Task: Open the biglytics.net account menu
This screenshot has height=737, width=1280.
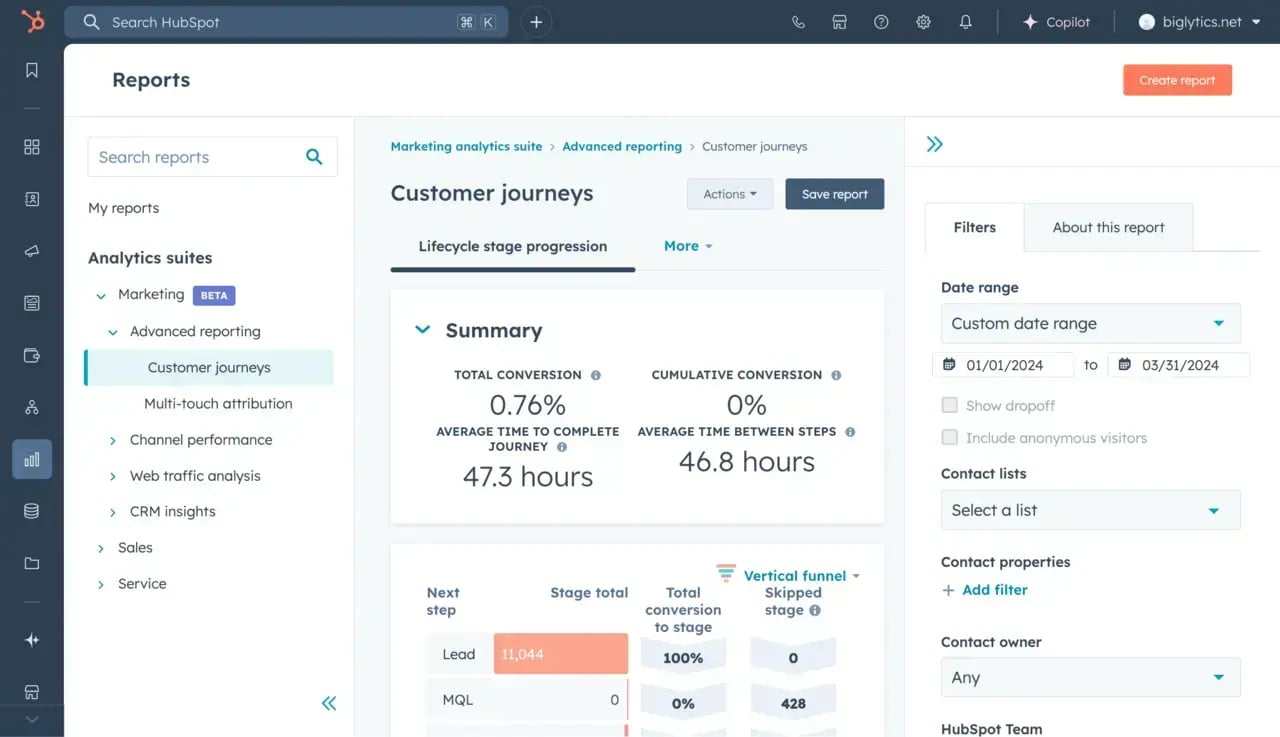Action: click(x=1200, y=22)
